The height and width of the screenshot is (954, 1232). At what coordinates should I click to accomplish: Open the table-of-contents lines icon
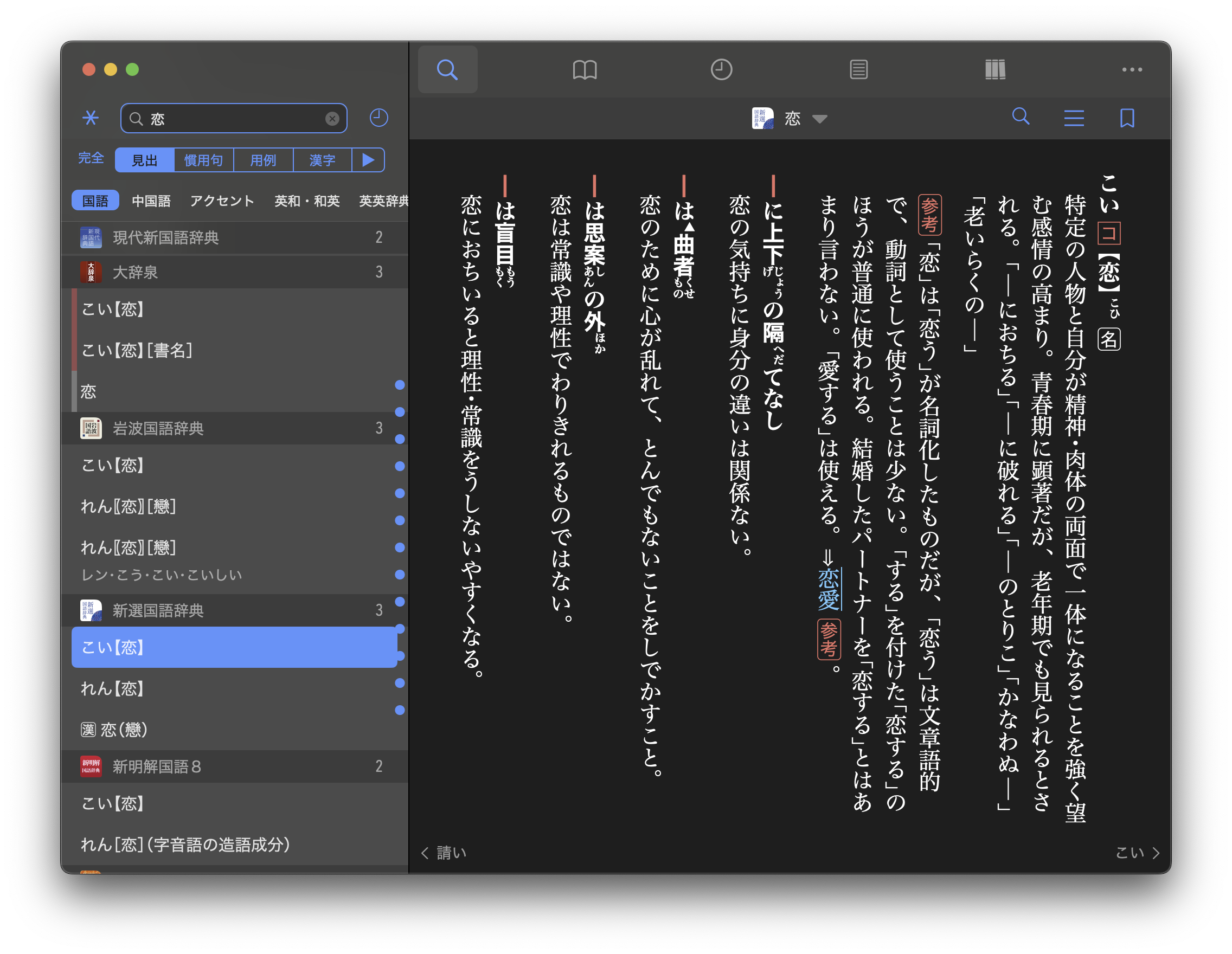(1074, 118)
